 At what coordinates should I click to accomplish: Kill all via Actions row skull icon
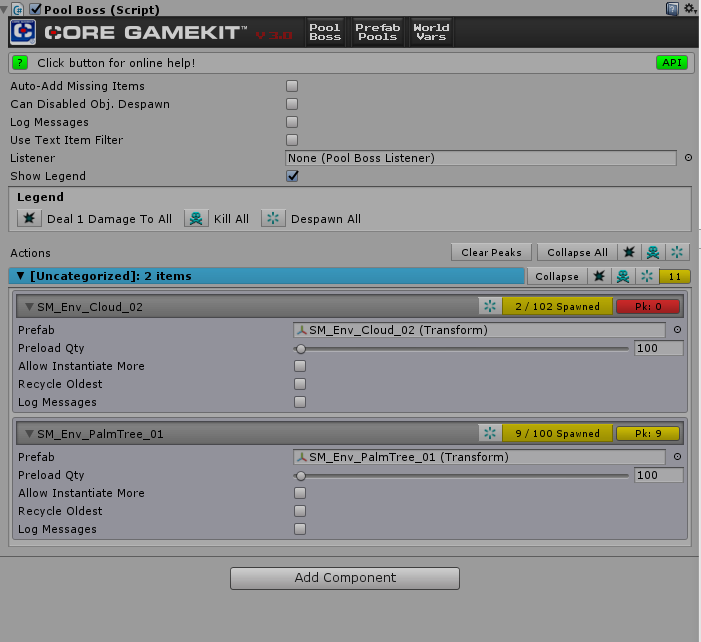[653, 252]
